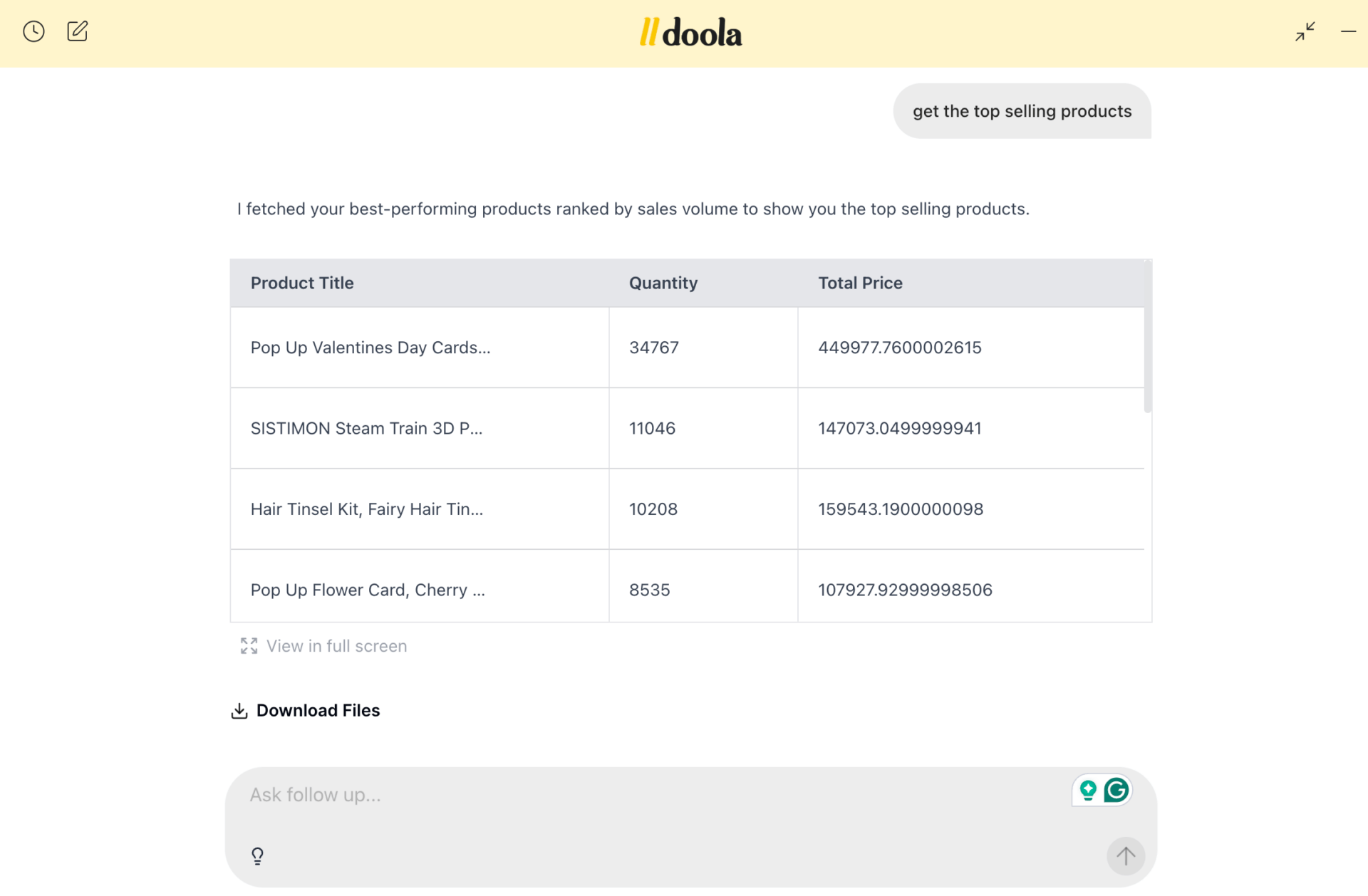Viewport: 1368px width, 896px height.
Task: Click the full screen expand icon
Action: coord(249,646)
